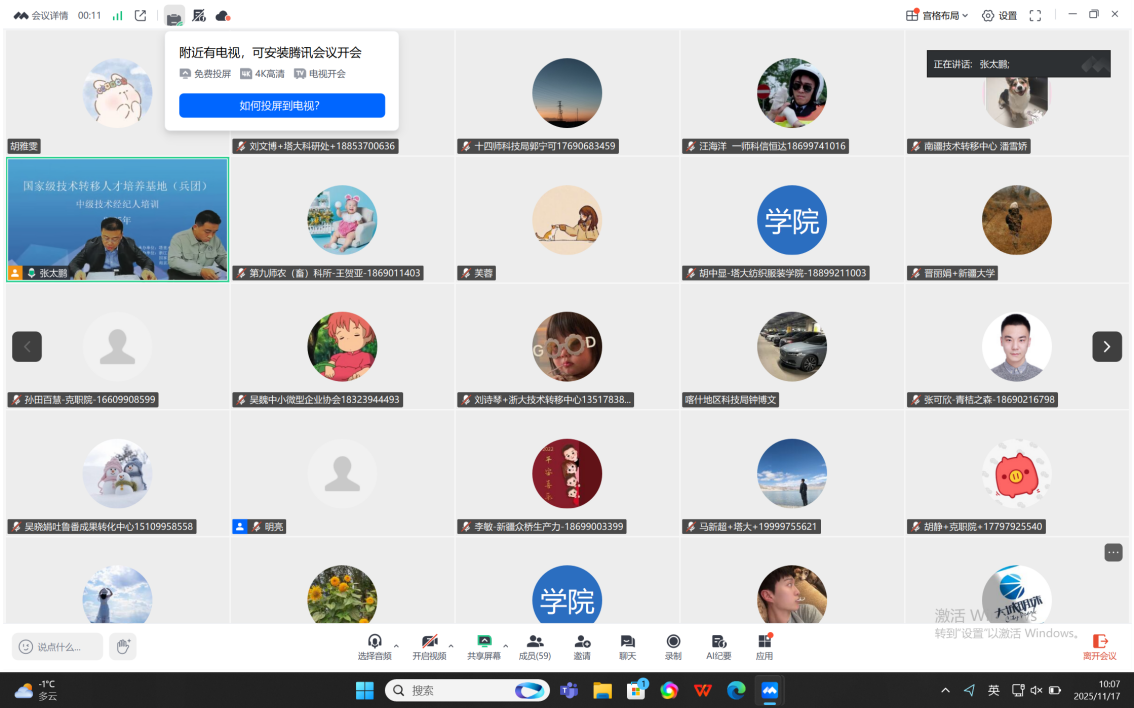Screen dimensions: 1134x708
Task: Click the raise hand icon
Action: point(122,647)
